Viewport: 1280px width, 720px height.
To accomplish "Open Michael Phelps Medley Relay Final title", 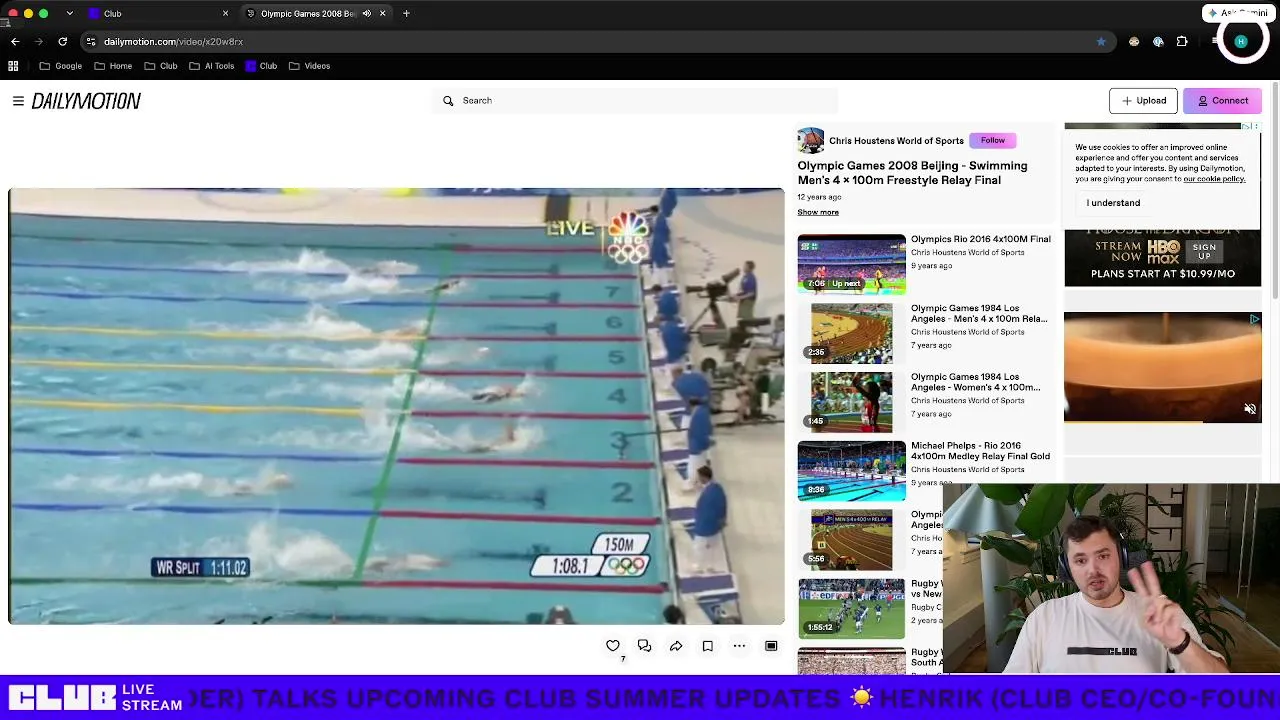I will [980, 451].
